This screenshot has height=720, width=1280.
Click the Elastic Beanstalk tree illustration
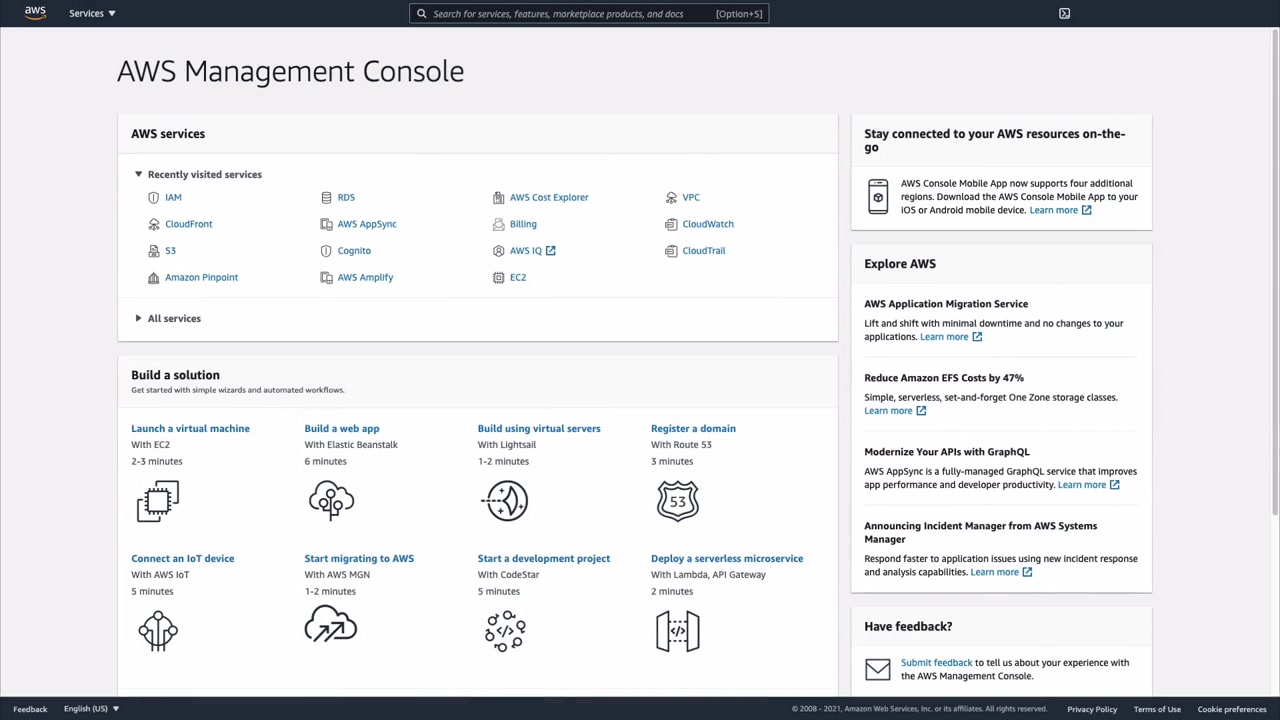tap(331, 500)
